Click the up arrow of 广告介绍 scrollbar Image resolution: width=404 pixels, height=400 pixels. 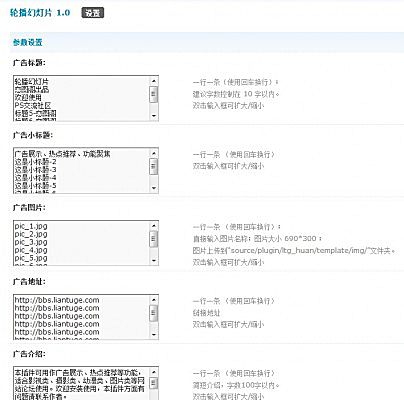pyautogui.click(x=154, y=372)
